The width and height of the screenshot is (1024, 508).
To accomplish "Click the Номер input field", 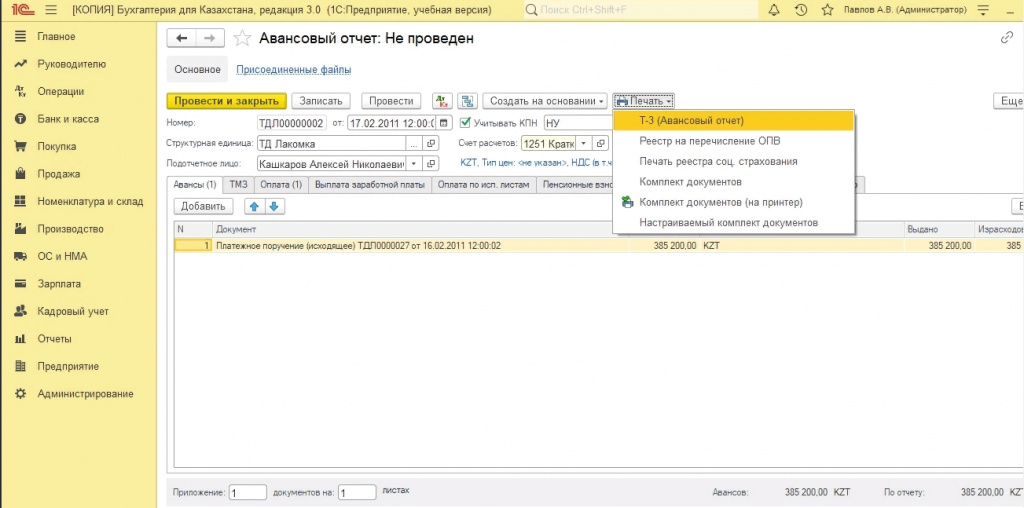I will tap(291, 123).
